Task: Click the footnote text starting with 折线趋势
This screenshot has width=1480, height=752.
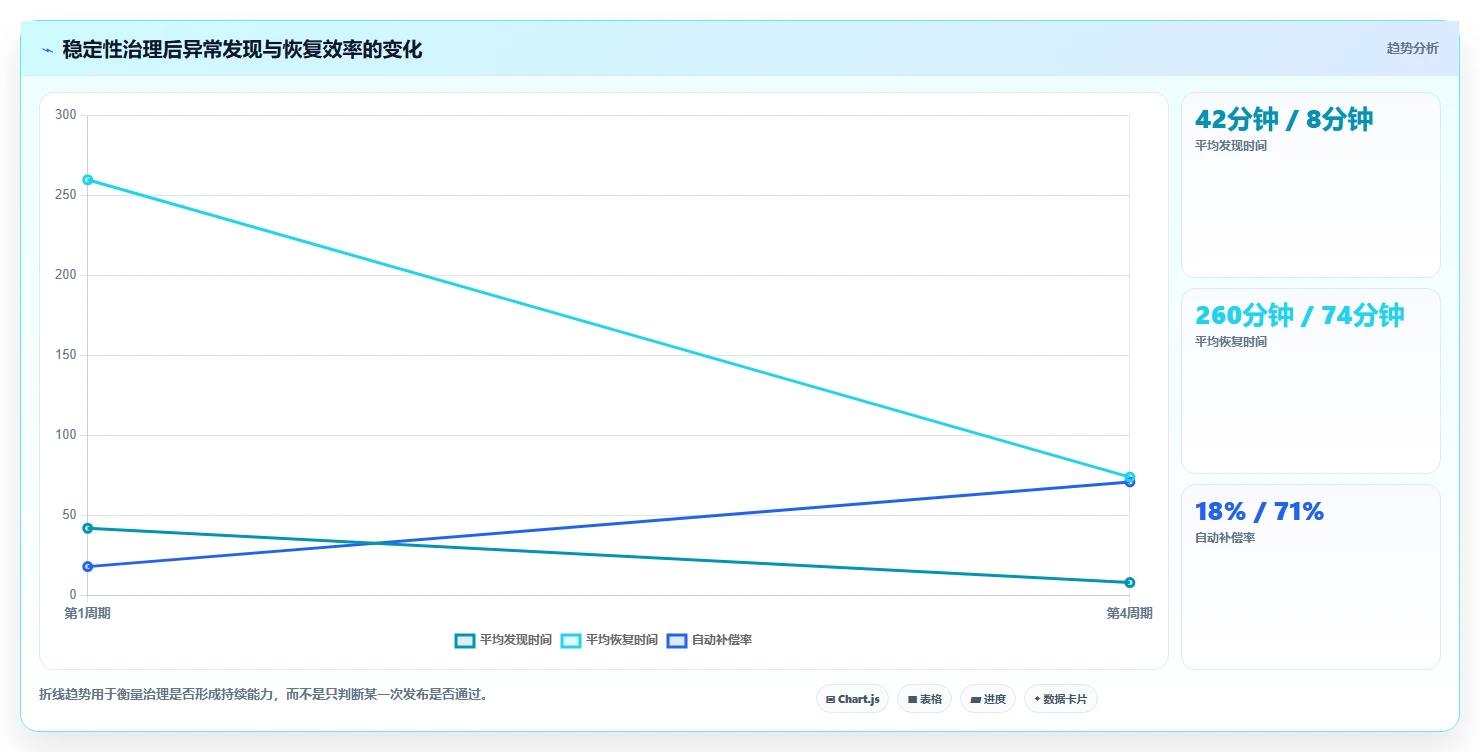Action: click(x=264, y=694)
